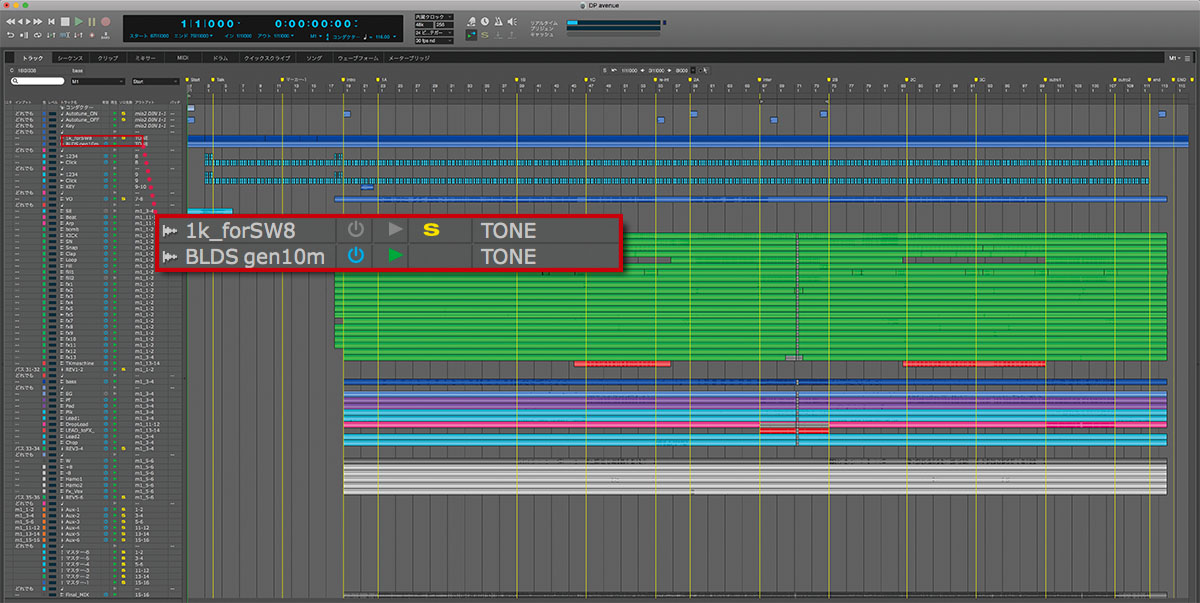Click the 1|1|000 bar counter display
This screenshot has height=603, width=1200.
tap(208, 23)
